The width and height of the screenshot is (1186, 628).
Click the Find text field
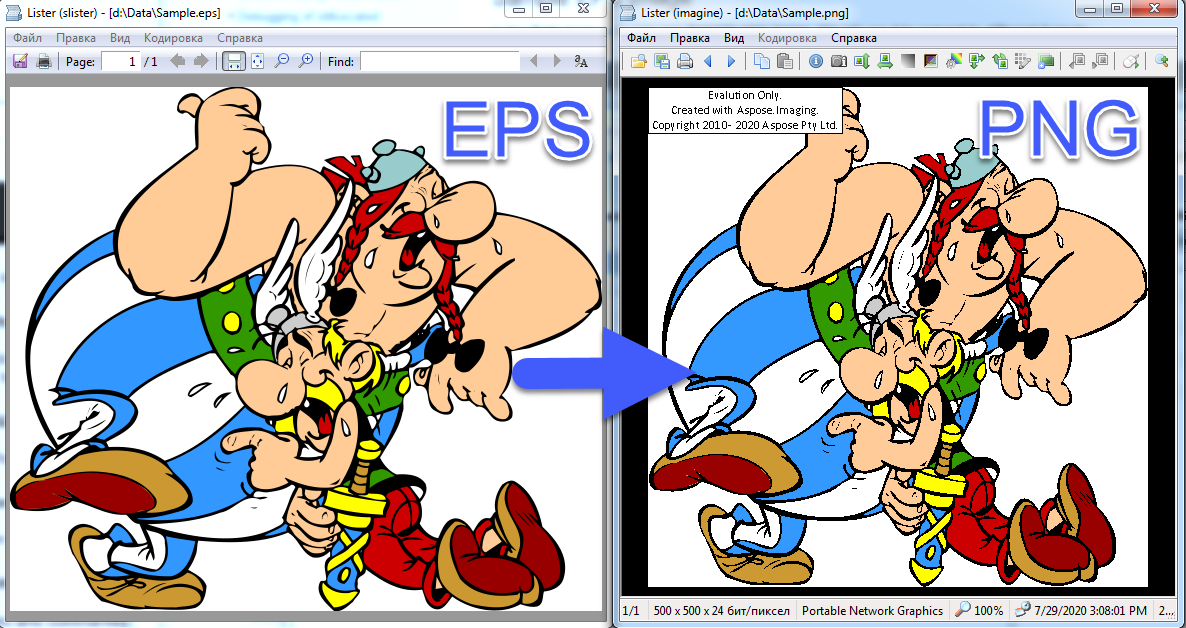439,61
